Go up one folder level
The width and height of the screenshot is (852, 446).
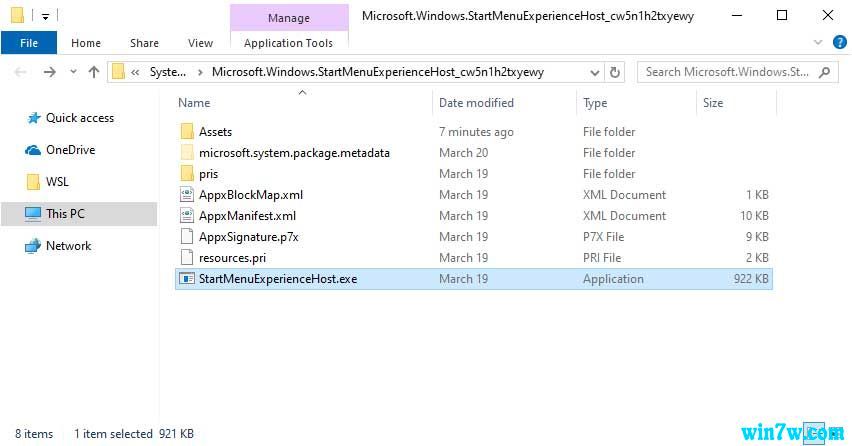(x=94, y=72)
